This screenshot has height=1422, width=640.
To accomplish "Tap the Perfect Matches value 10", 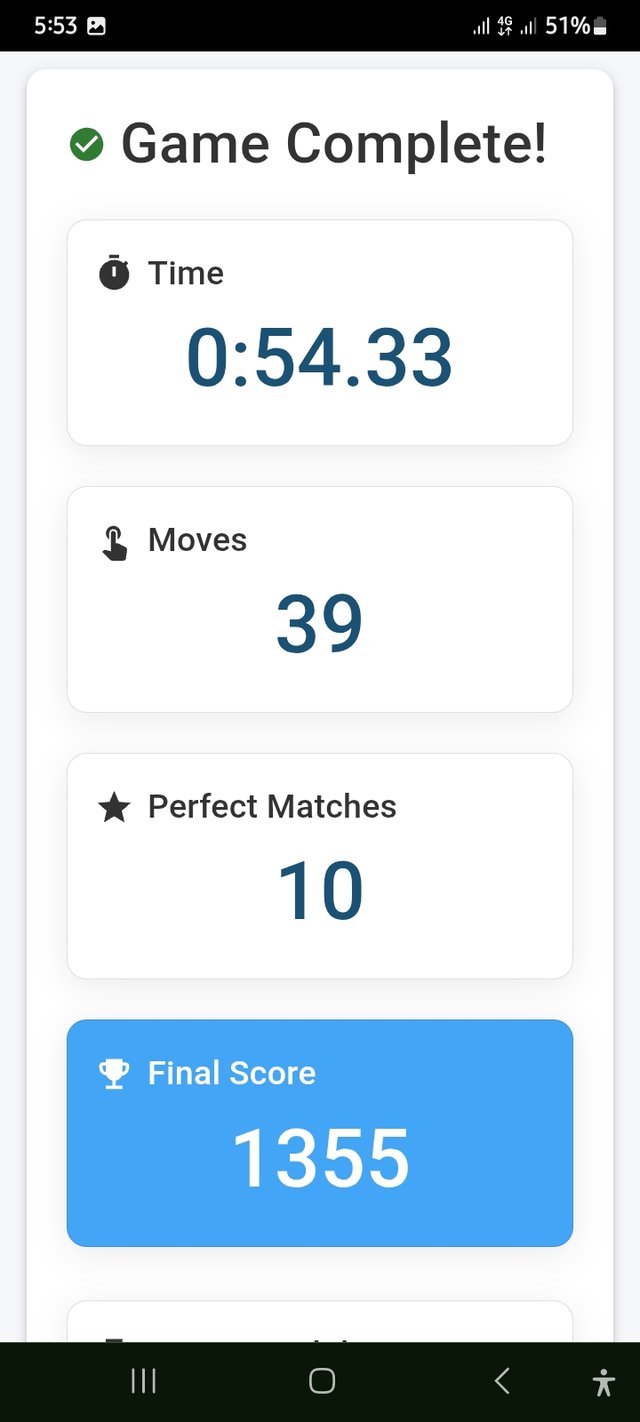I will pyautogui.click(x=320, y=891).
